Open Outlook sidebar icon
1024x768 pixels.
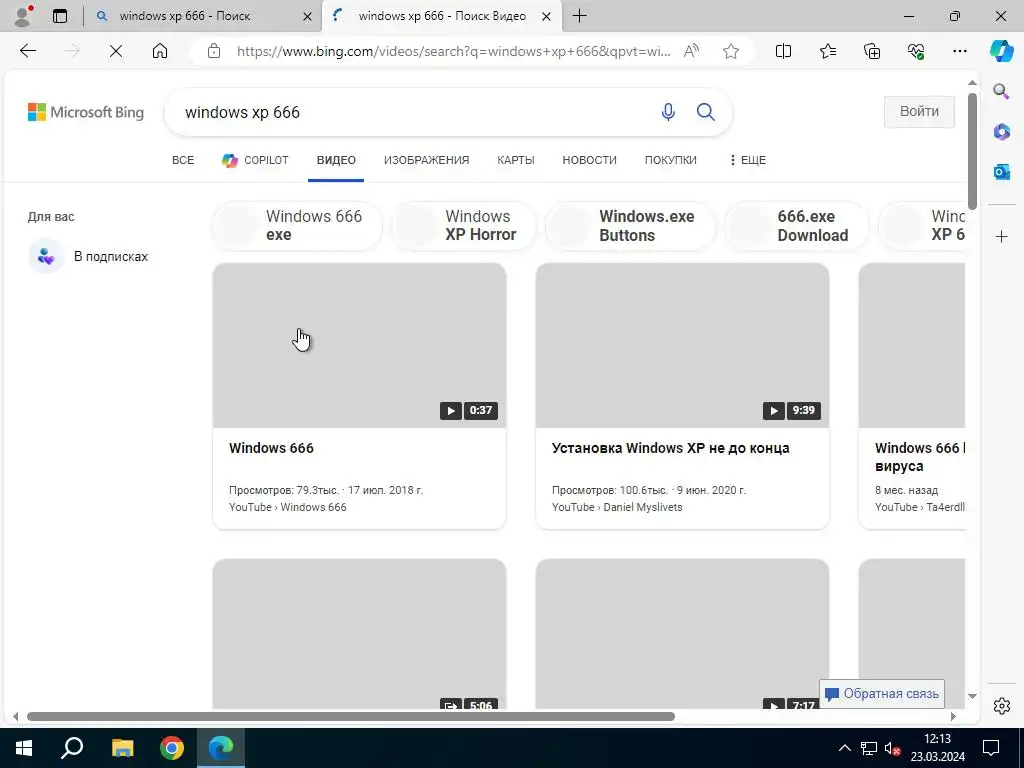pos(1001,172)
